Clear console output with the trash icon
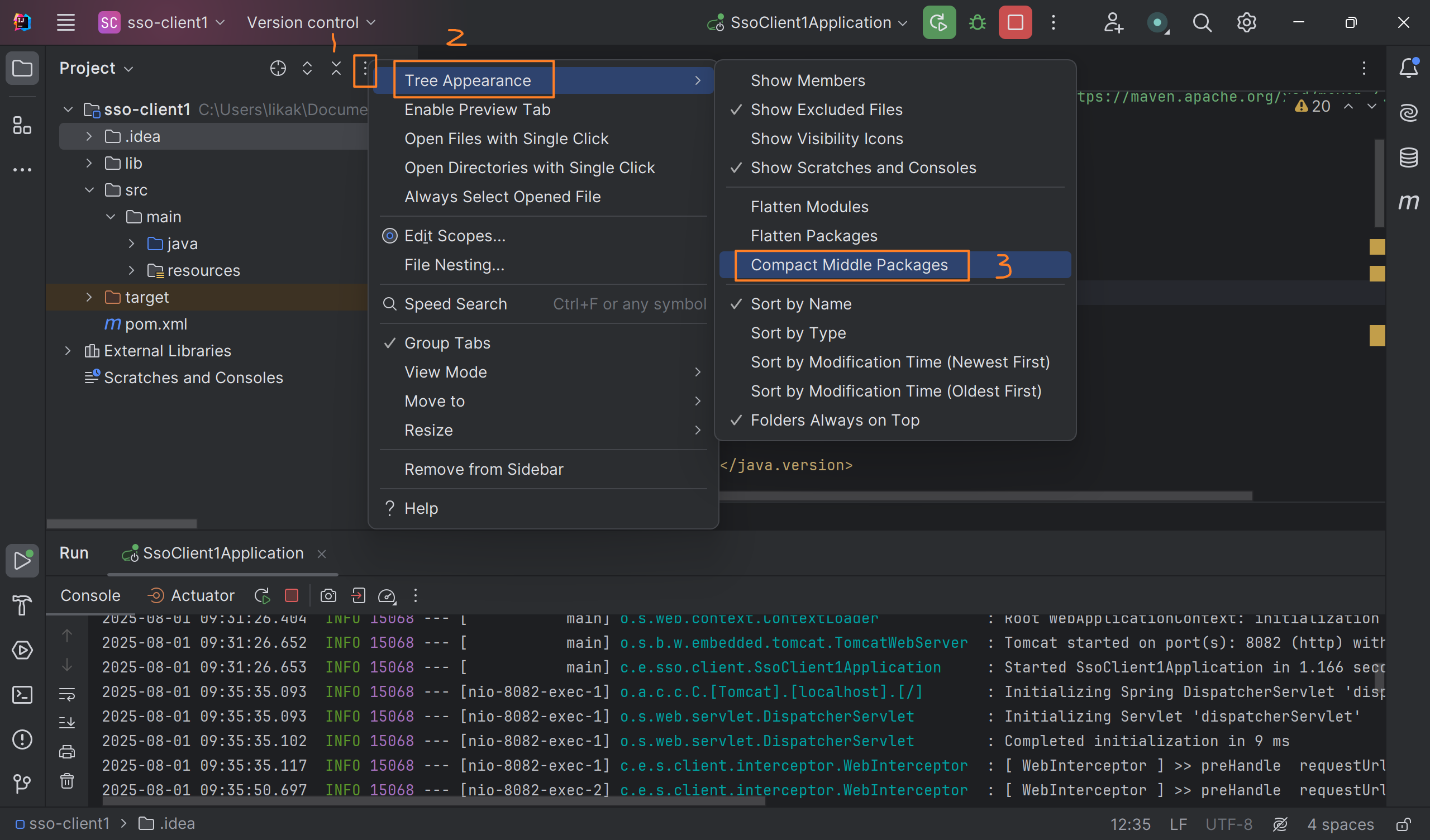 pos(67,781)
